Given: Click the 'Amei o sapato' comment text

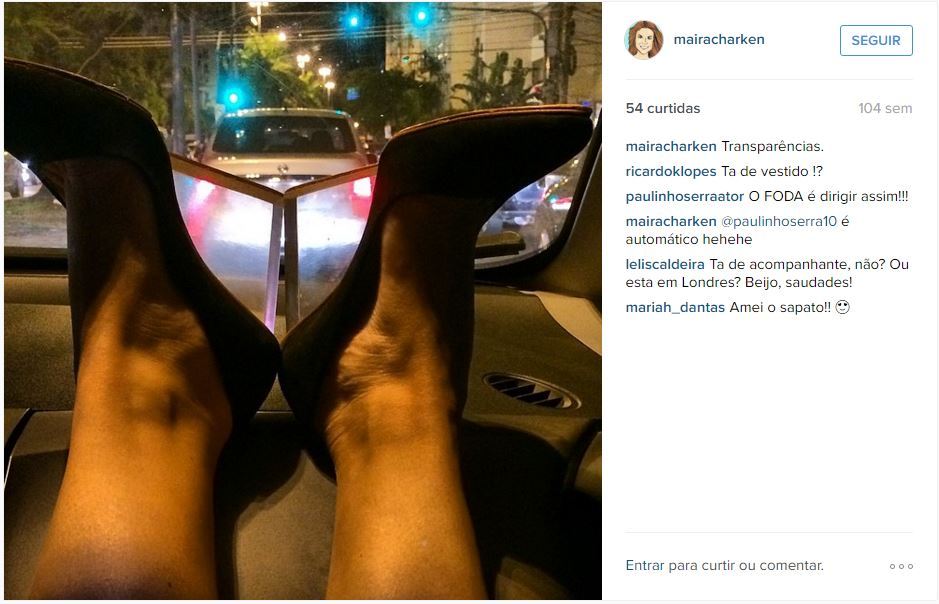Looking at the screenshot, I should click(780, 308).
